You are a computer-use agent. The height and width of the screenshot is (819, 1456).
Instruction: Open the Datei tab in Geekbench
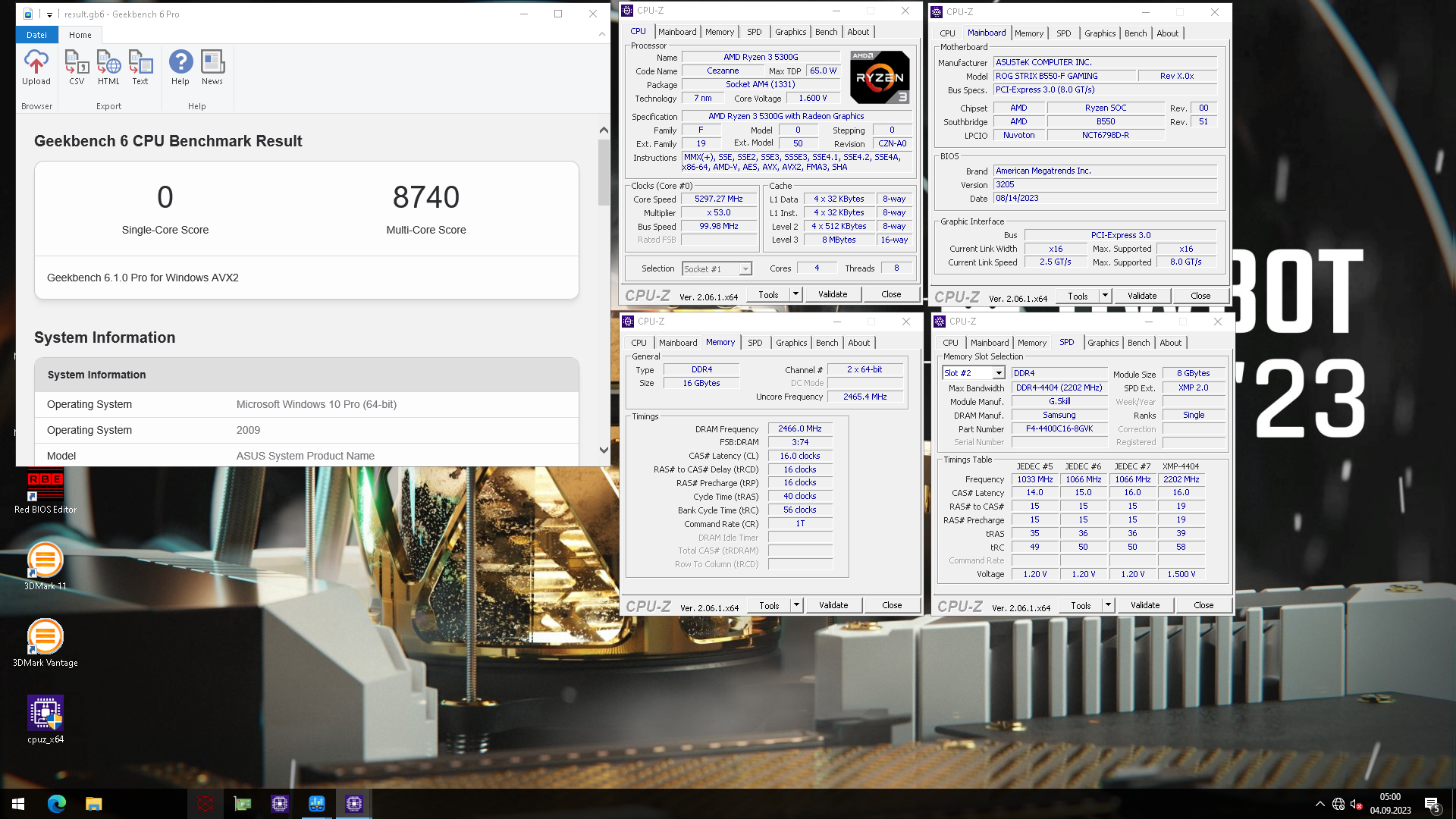click(x=36, y=35)
